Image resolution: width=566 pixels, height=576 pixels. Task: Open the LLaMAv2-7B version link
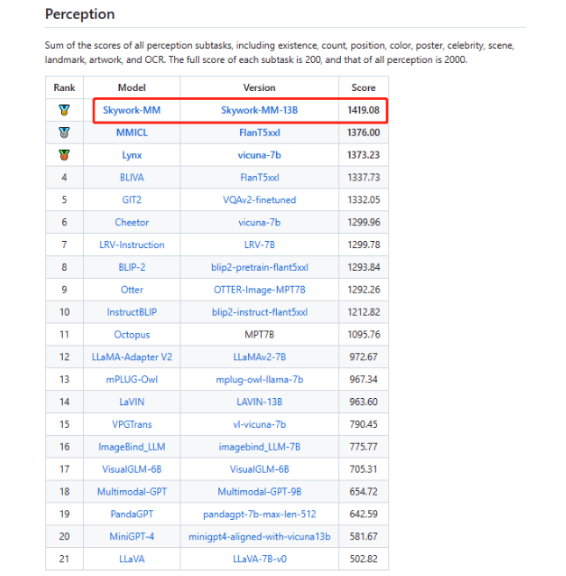(259, 357)
